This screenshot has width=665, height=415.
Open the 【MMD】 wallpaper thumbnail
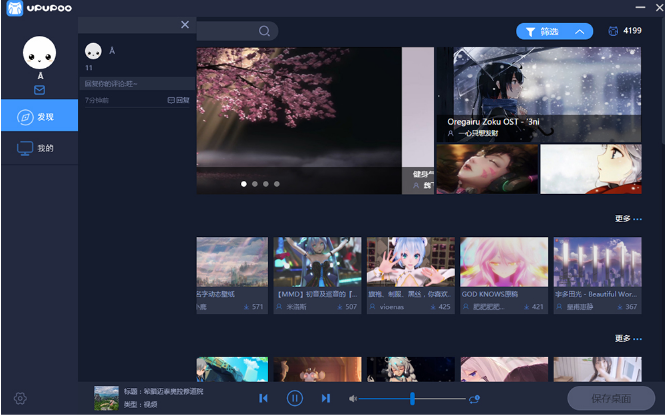pos(318,262)
